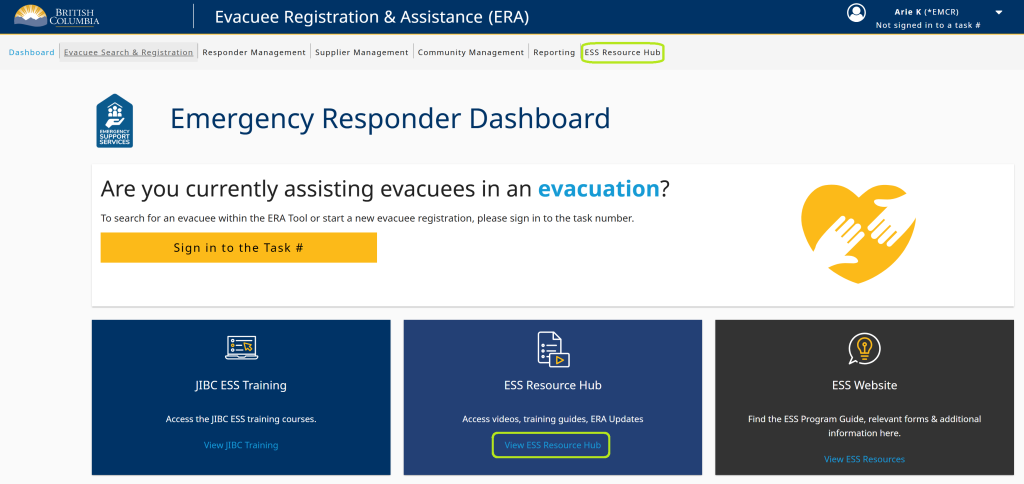Follow the View ESS Resource Hub link
1024x484 pixels.
tap(552, 445)
